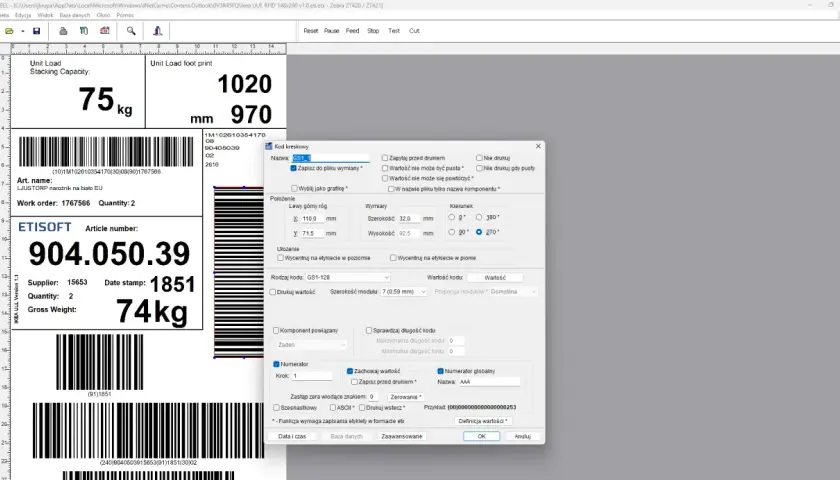The image size is (840, 480).
Task: Click the Nazwa field at dialog top
Action: 331,158
